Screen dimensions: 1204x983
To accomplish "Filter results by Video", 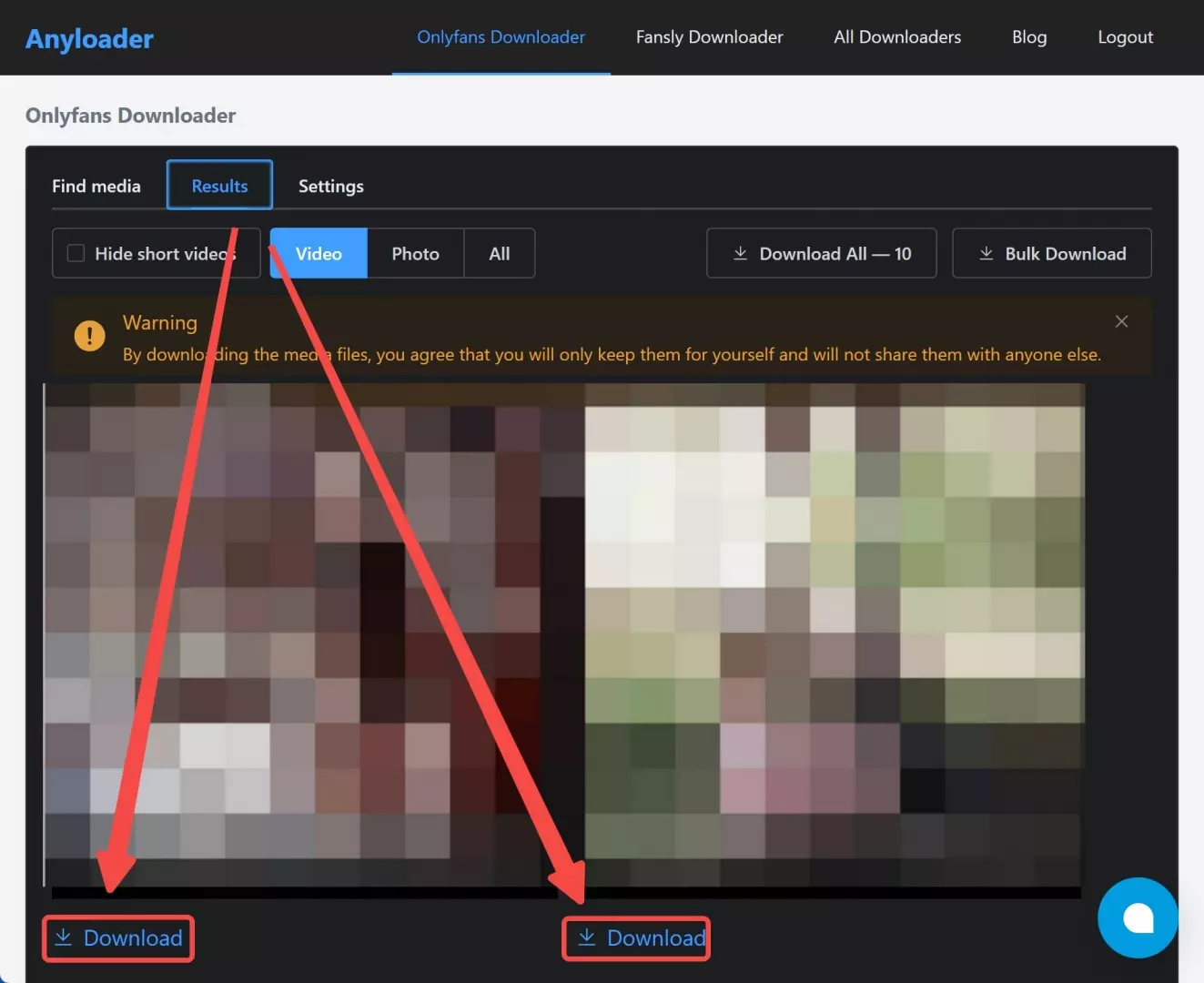I will (x=319, y=253).
